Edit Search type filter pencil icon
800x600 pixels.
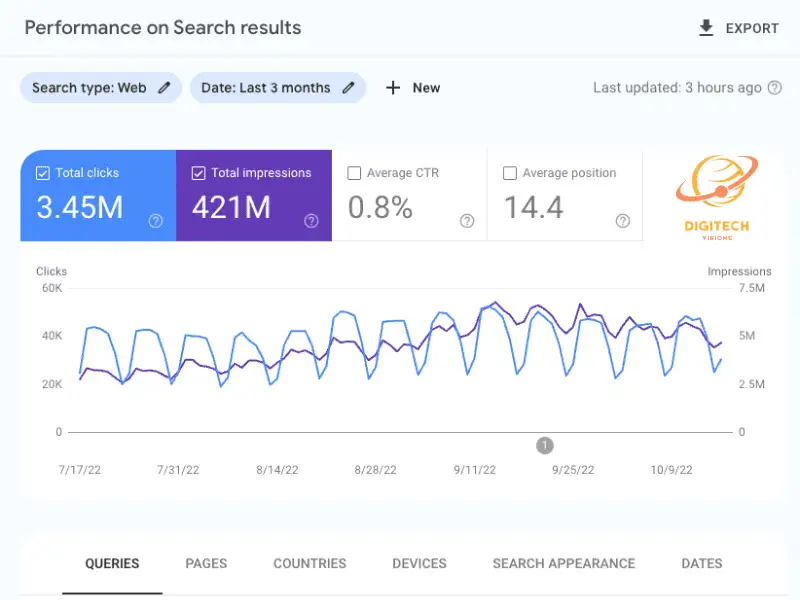pyautogui.click(x=164, y=88)
